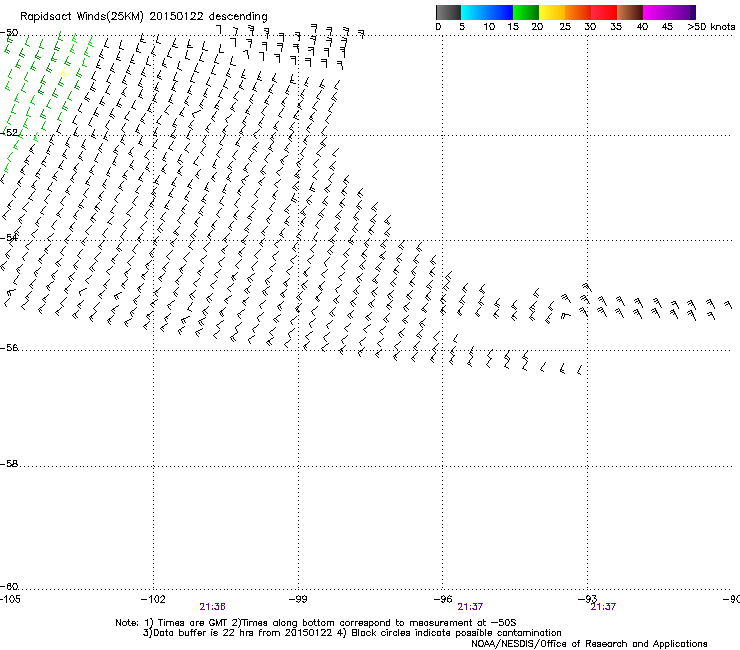Click legend tick label '30'

(590, 27)
